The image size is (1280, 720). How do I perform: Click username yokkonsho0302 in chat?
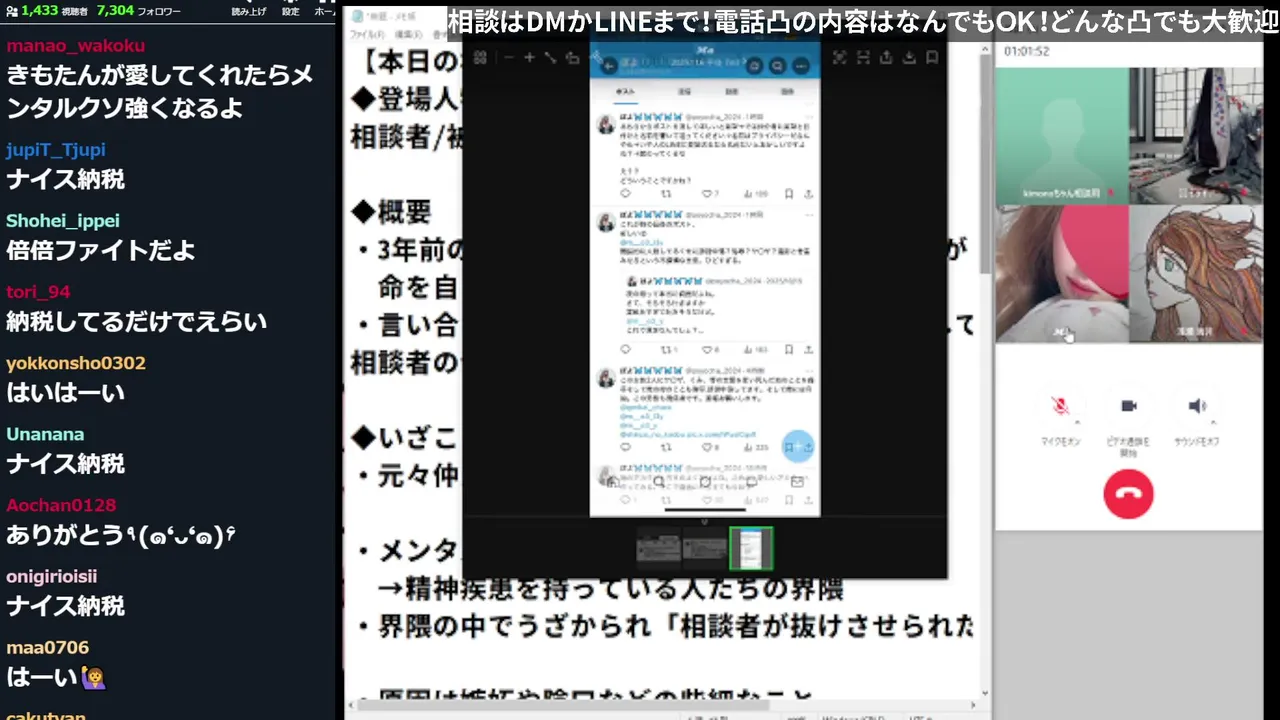pyautogui.click(x=76, y=363)
